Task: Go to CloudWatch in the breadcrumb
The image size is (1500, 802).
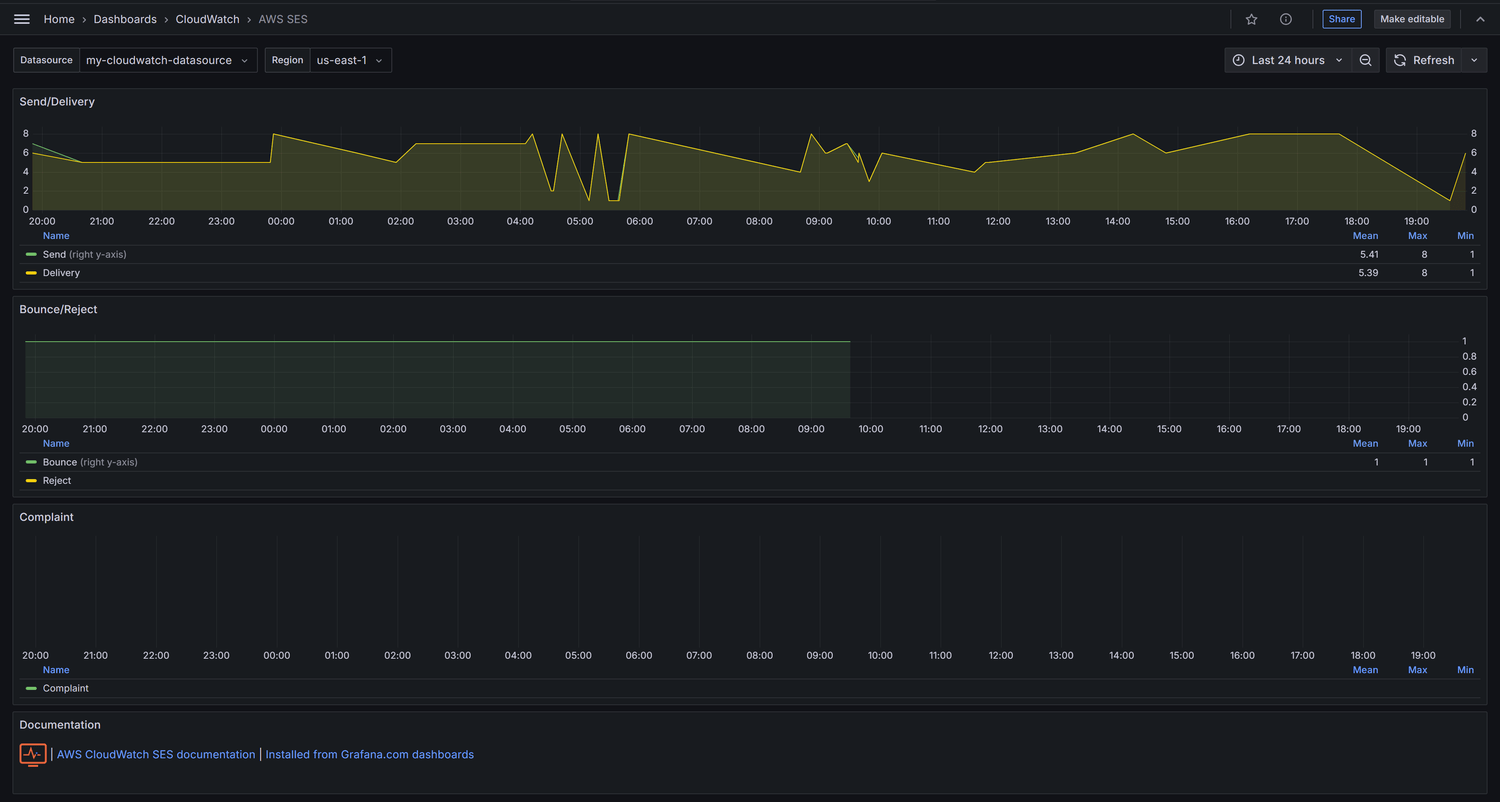Action: pyautogui.click(x=207, y=19)
